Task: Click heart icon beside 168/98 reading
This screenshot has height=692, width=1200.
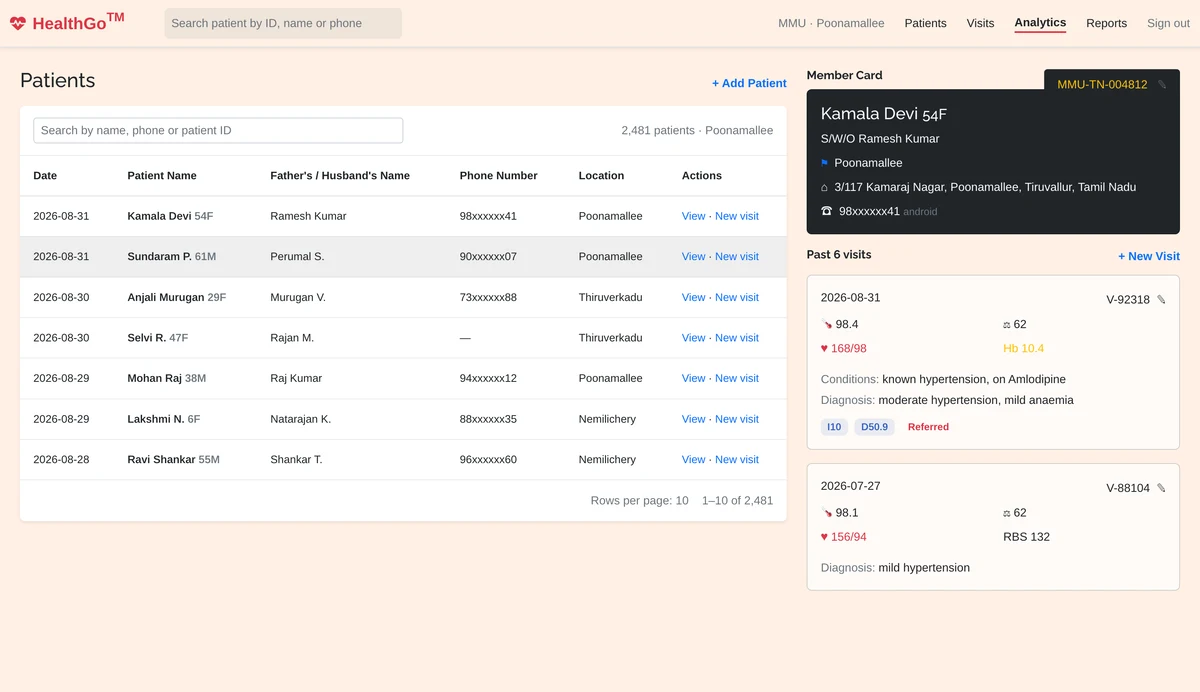Action: (x=825, y=348)
